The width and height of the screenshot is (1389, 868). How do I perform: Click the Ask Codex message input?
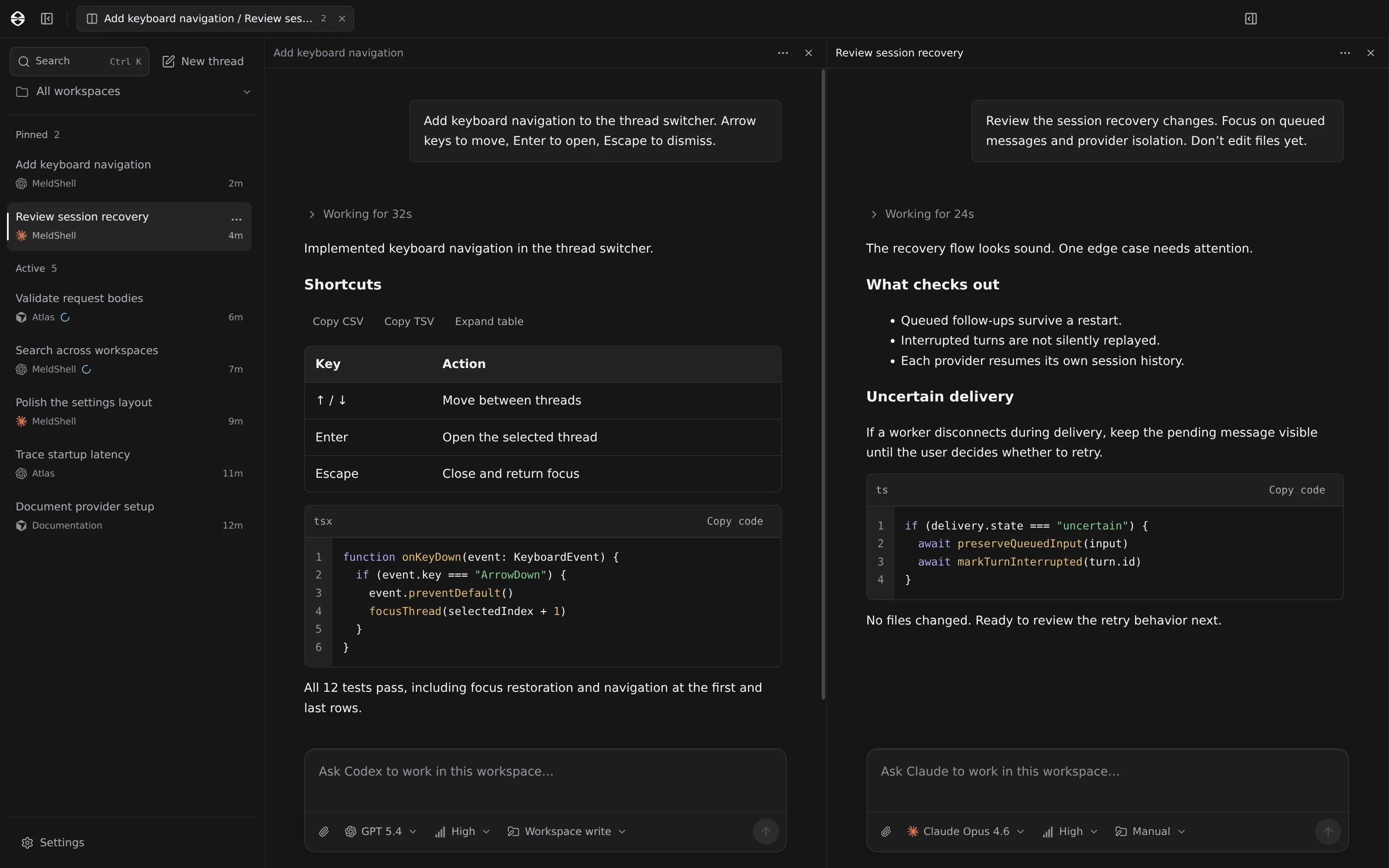pyautogui.click(x=545, y=779)
